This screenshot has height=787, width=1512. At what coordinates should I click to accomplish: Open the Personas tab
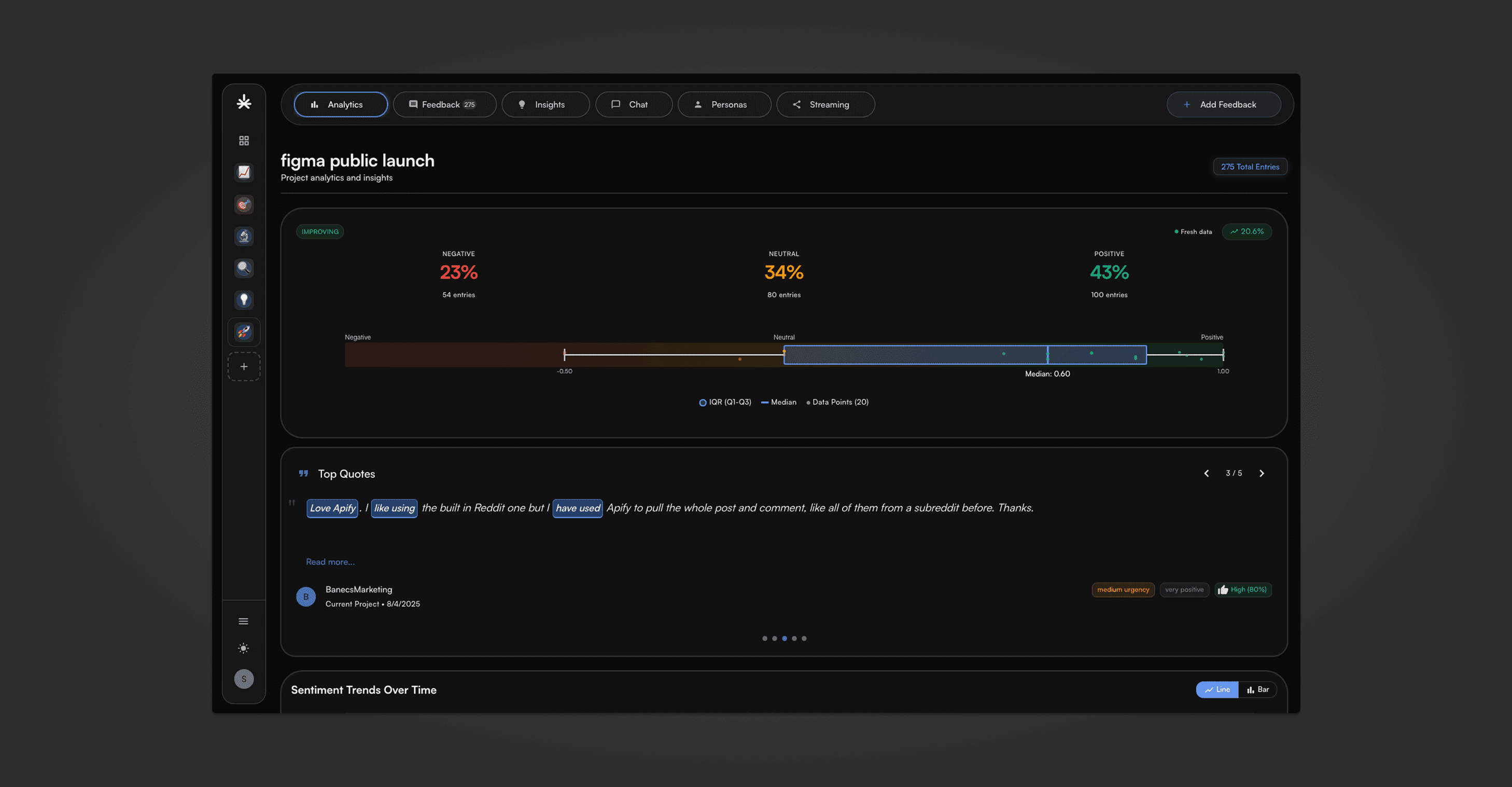[x=724, y=105]
